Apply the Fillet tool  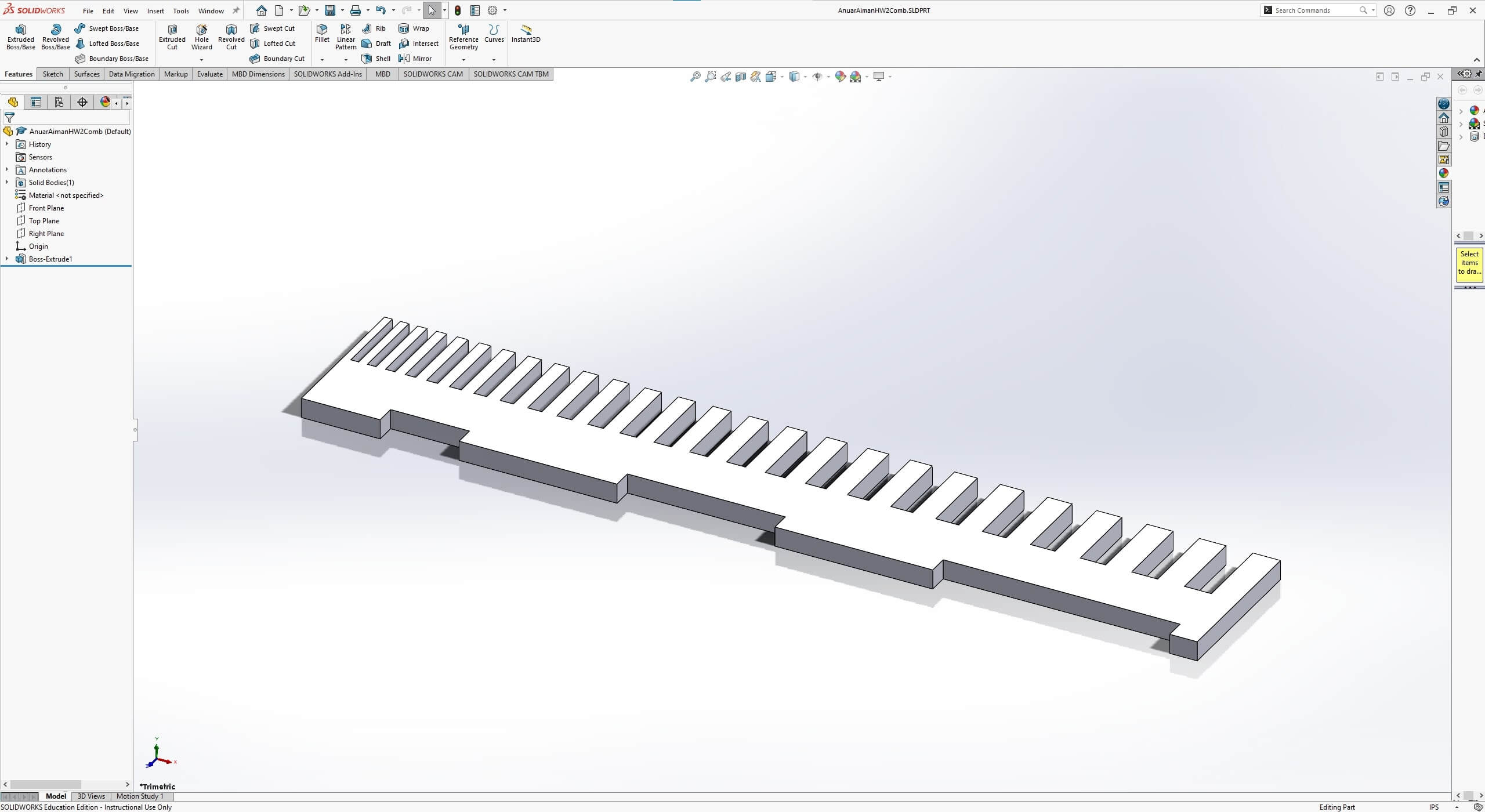(322, 34)
